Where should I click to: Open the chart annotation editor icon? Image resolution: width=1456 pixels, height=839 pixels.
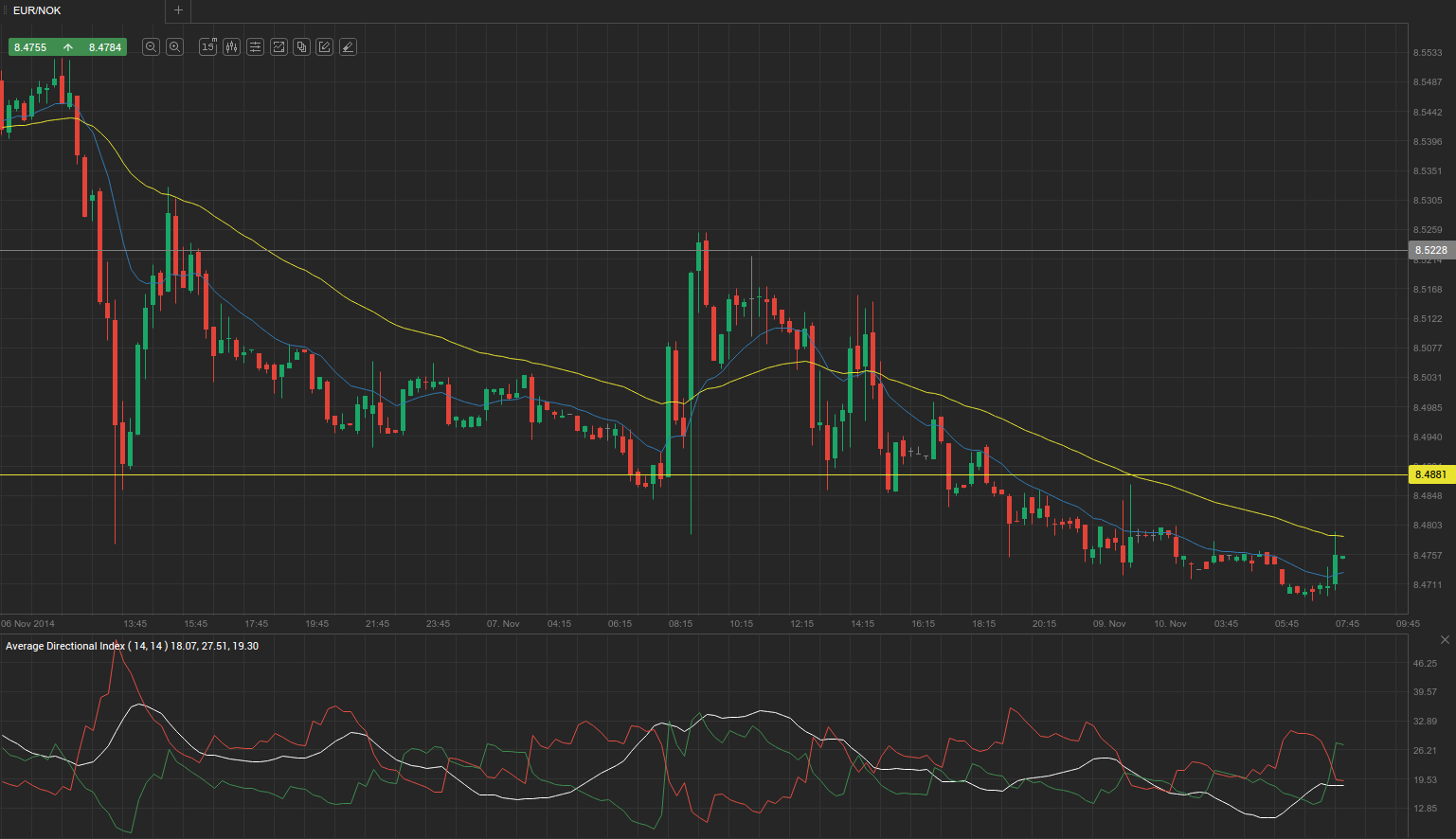point(324,46)
